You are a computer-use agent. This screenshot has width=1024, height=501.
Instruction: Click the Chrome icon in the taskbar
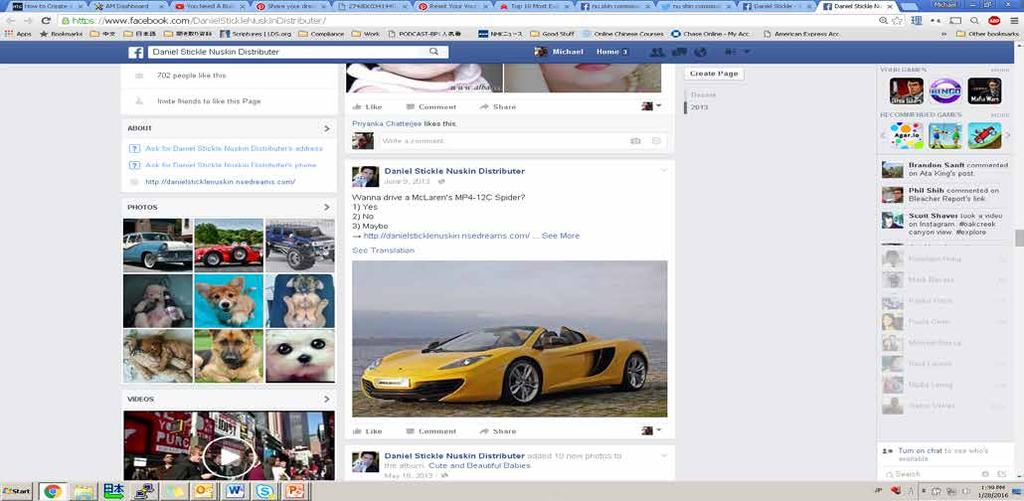[53, 491]
